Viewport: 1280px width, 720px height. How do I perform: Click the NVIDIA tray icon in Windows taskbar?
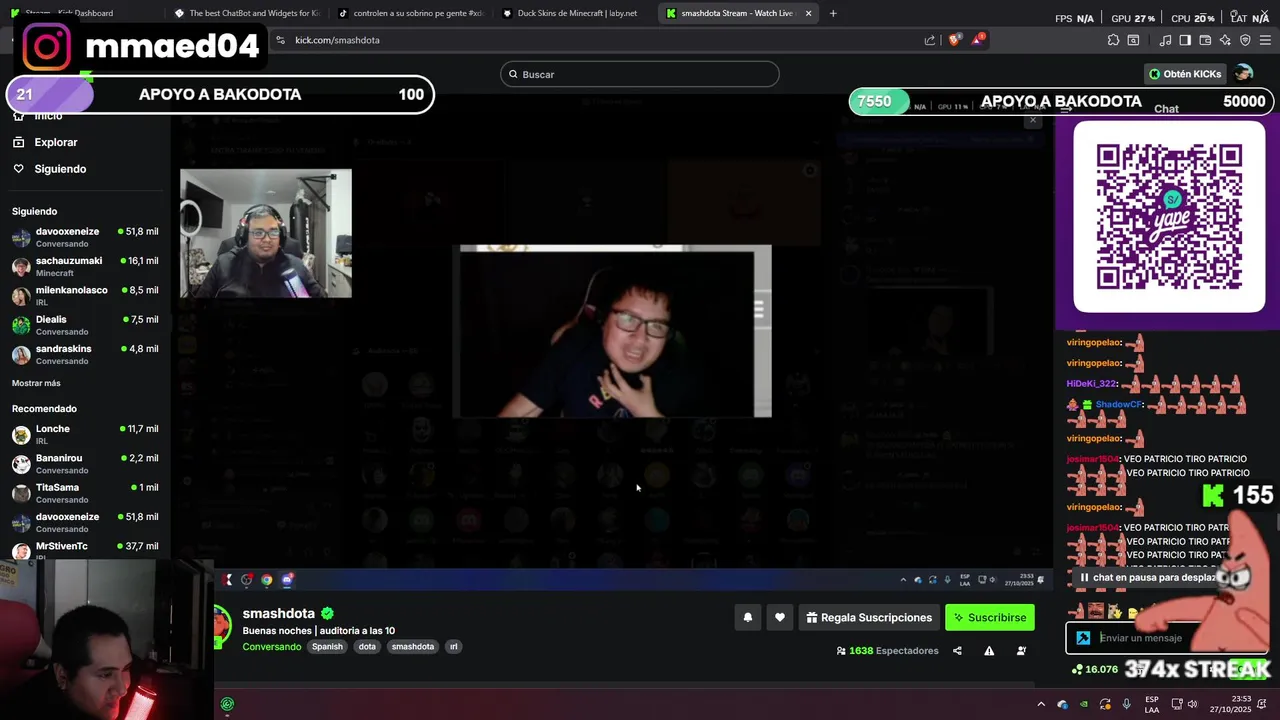pos(1084,704)
